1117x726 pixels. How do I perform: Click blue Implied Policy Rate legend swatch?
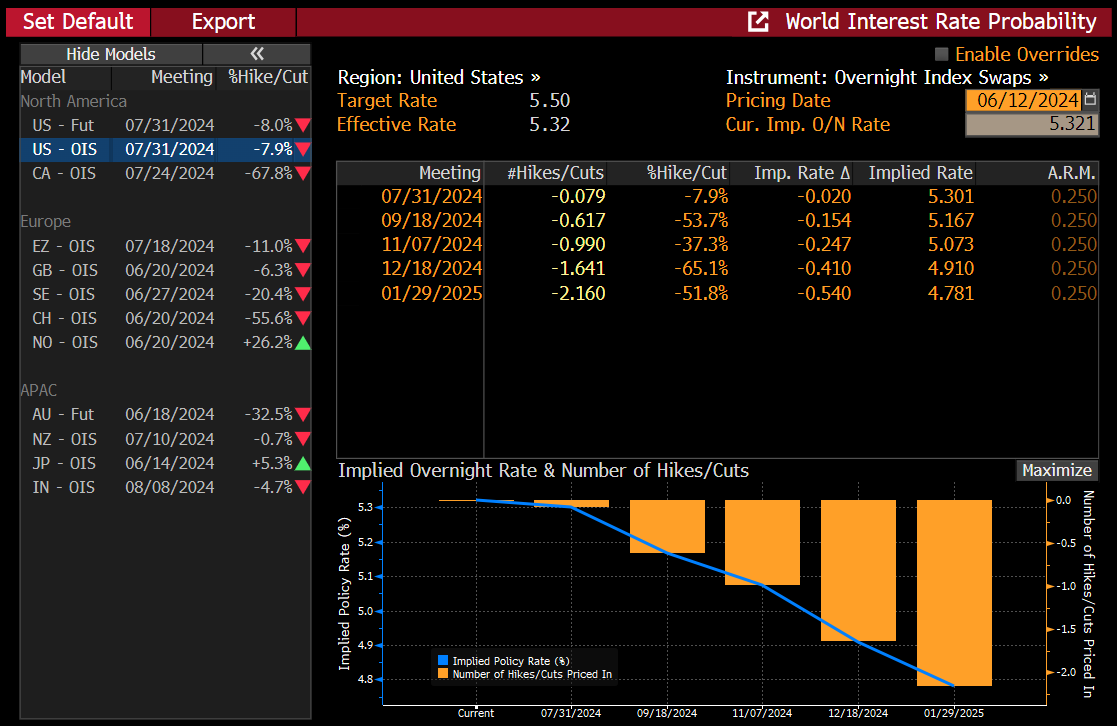tap(443, 660)
